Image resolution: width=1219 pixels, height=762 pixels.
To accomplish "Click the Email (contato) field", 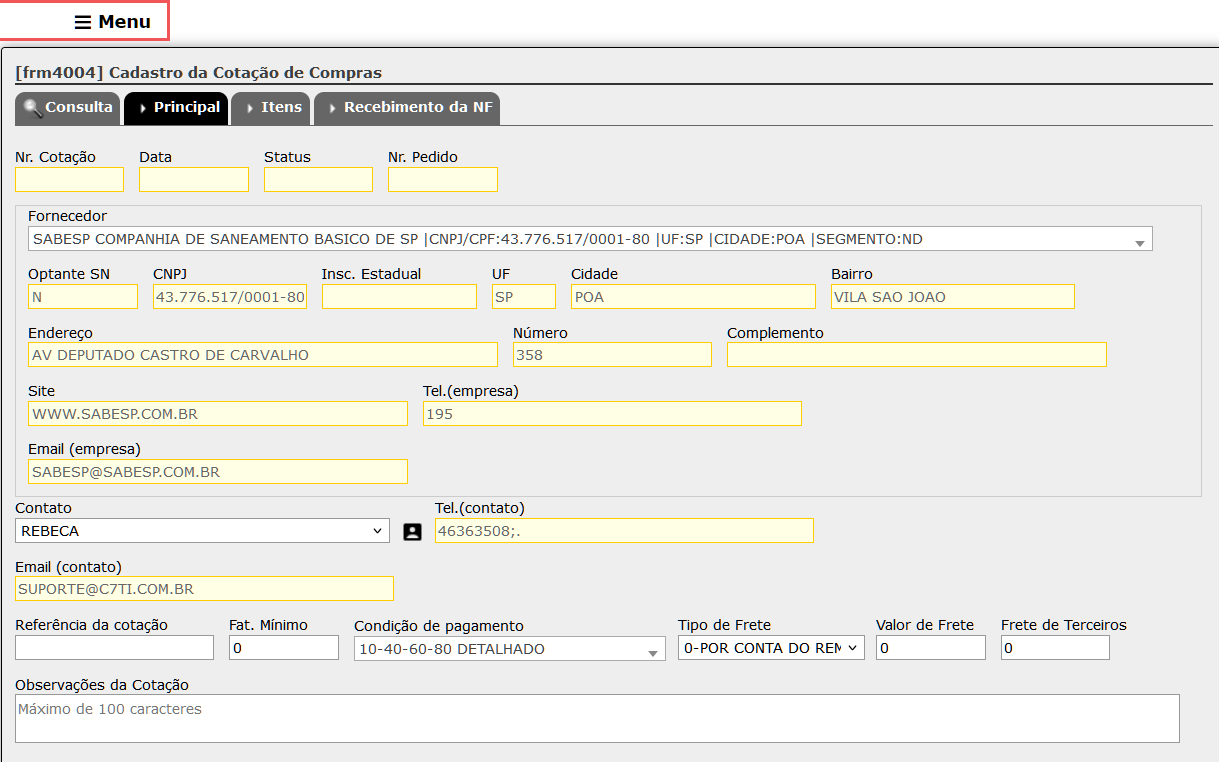I will [205, 589].
